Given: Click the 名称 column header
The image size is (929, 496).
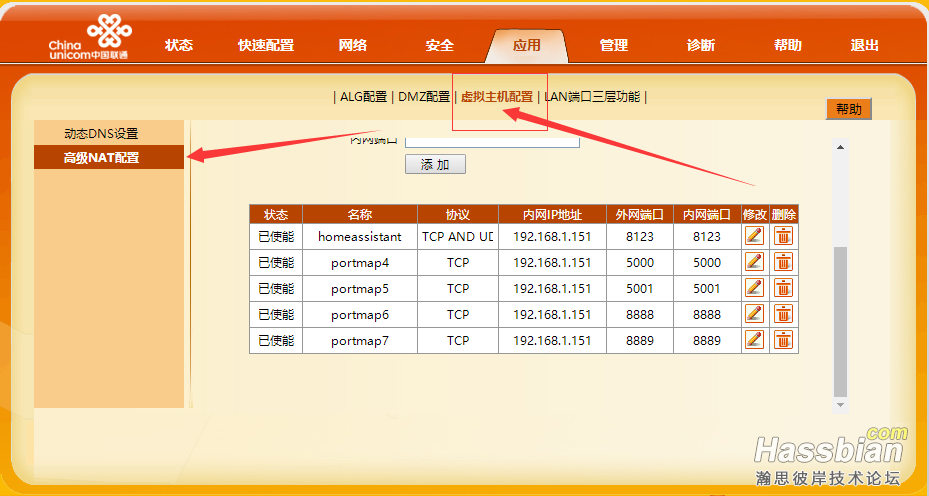Looking at the screenshot, I should coord(360,215).
